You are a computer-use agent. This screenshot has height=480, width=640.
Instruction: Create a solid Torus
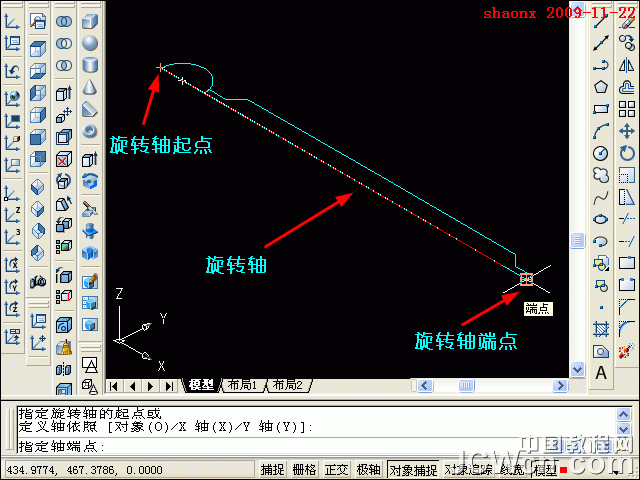(90, 131)
